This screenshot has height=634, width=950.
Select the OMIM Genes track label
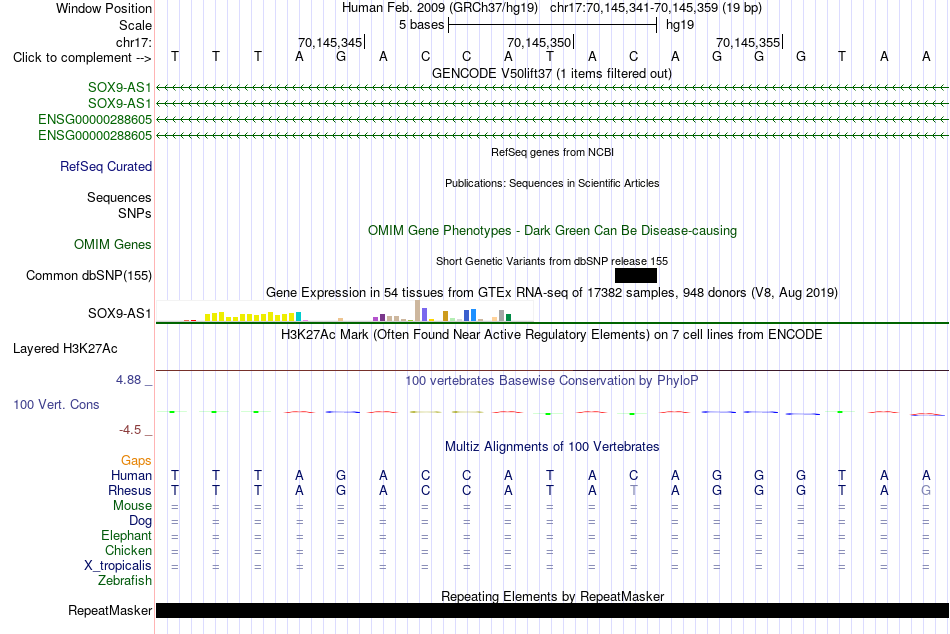[x=113, y=244]
